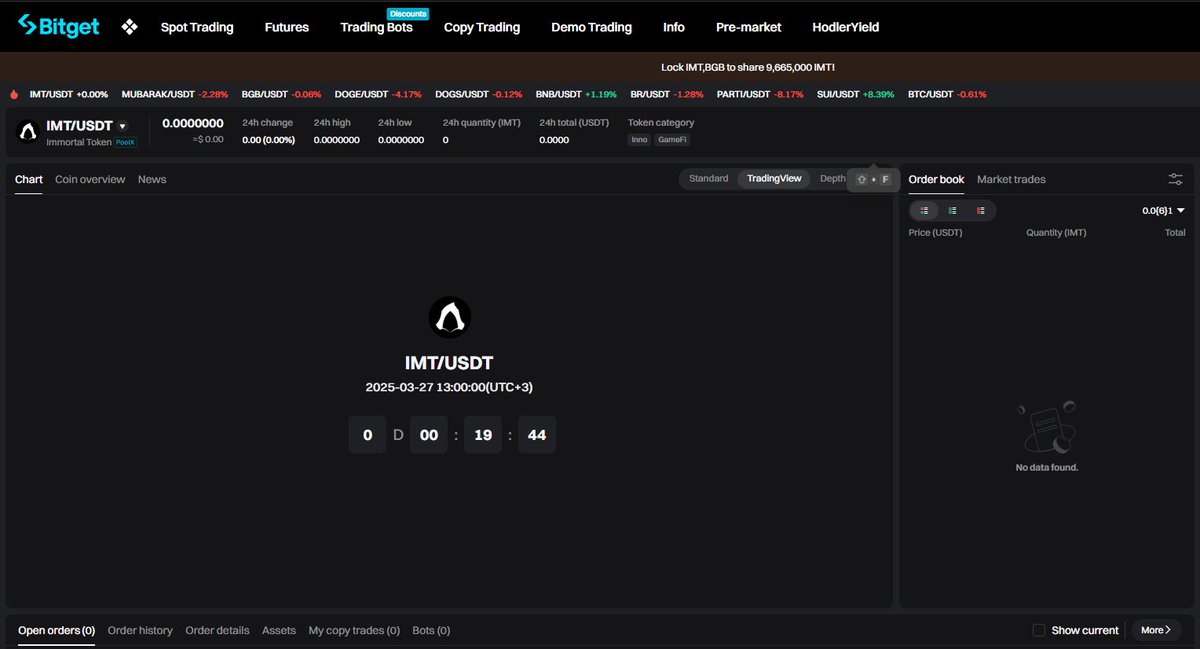Click PARTI/USDT ticker
The image size is (1200, 649).
(760, 94)
